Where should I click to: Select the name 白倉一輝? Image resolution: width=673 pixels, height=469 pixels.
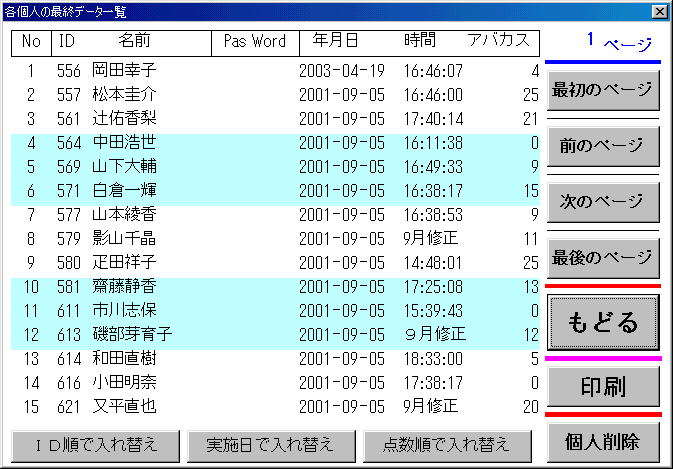(124, 191)
